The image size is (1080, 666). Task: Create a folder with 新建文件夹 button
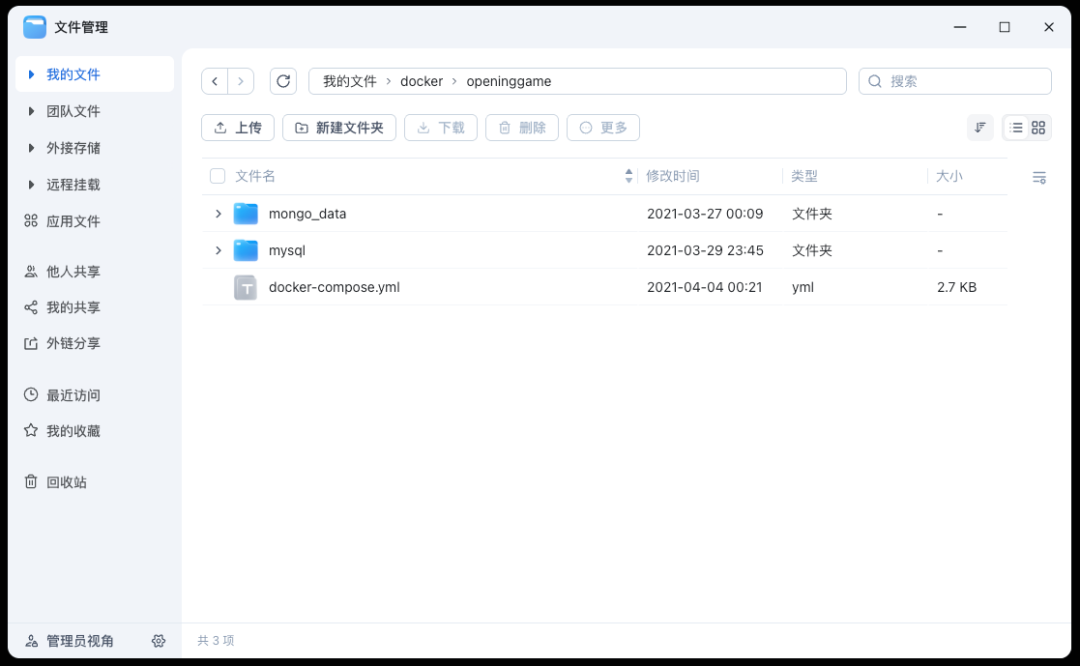tap(339, 127)
